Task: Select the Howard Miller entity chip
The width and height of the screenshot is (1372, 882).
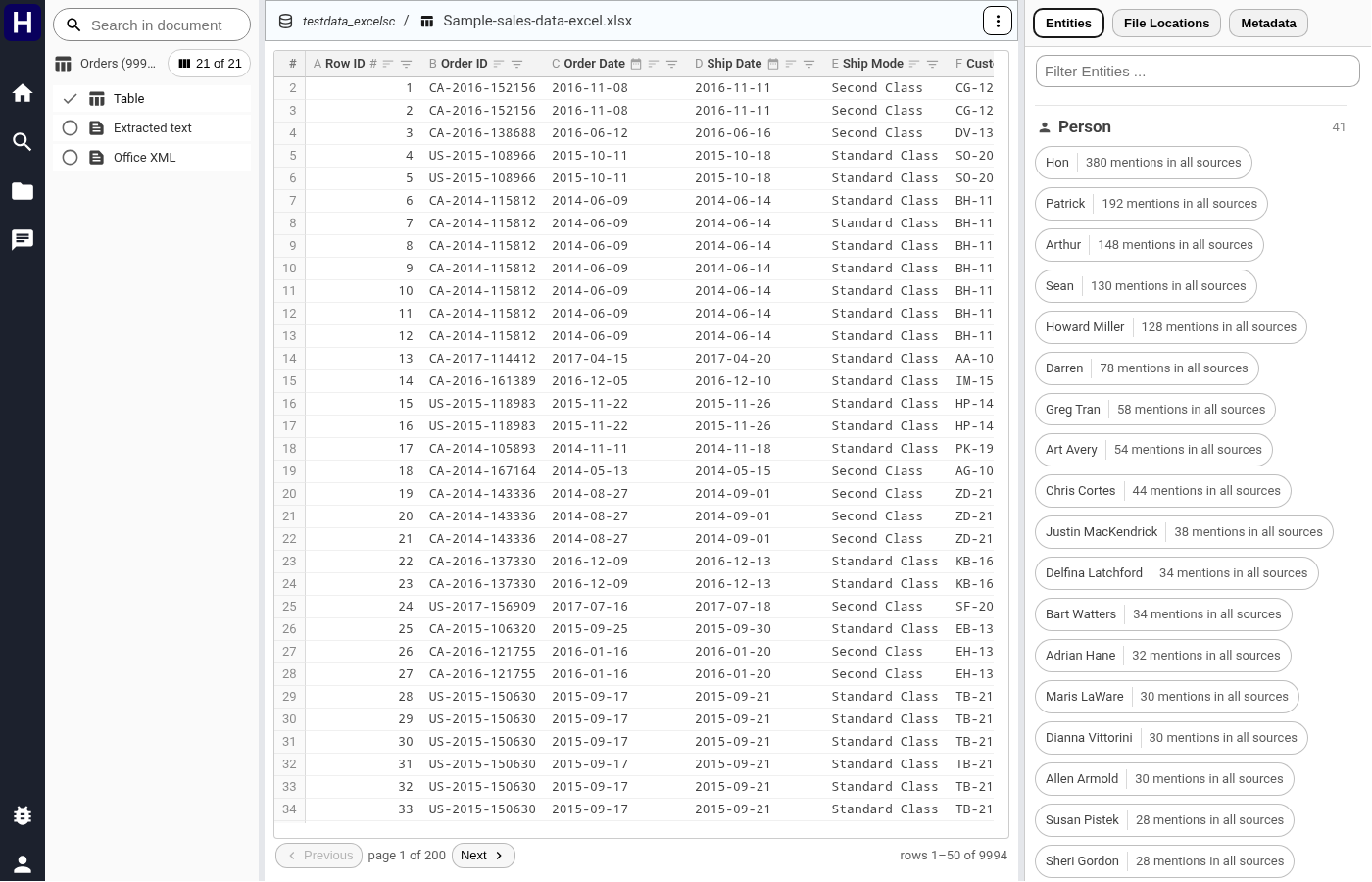Action: 1170,327
